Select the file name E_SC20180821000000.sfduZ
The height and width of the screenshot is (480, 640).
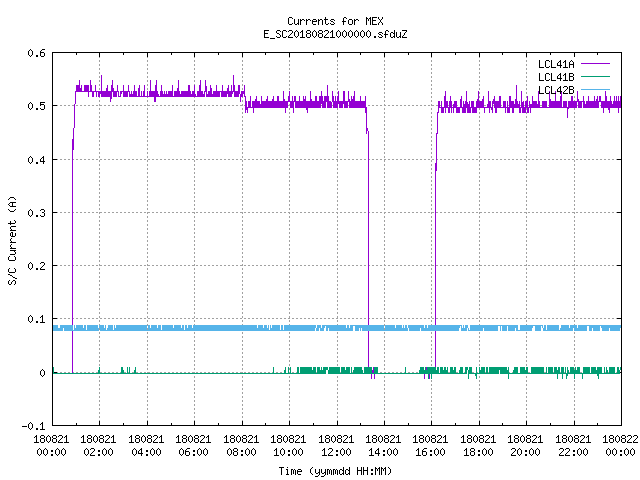pos(335,34)
